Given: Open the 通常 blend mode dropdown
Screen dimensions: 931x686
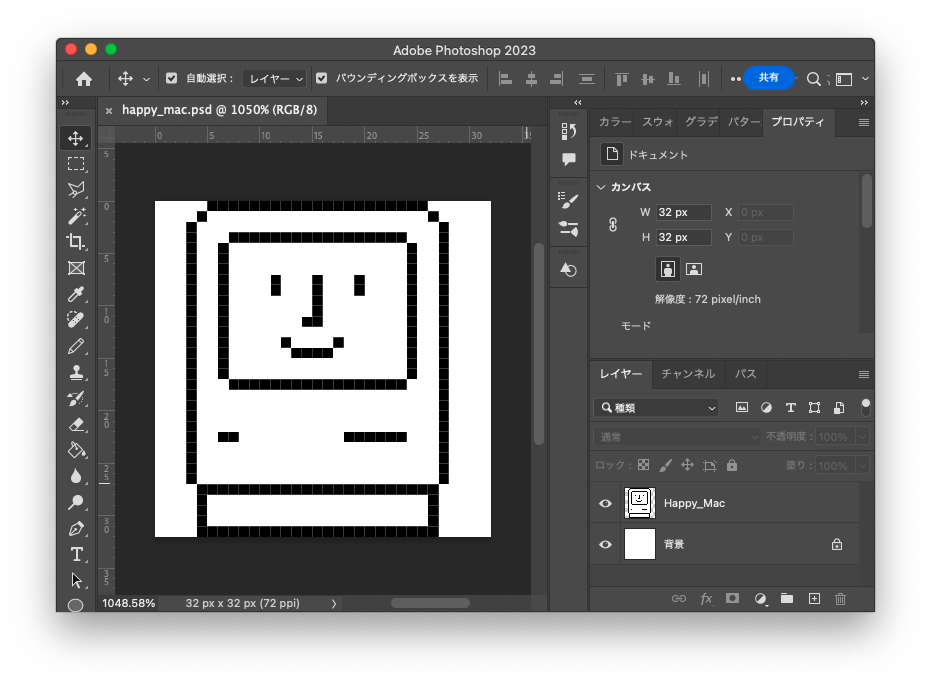Looking at the screenshot, I should click(677, 437).
